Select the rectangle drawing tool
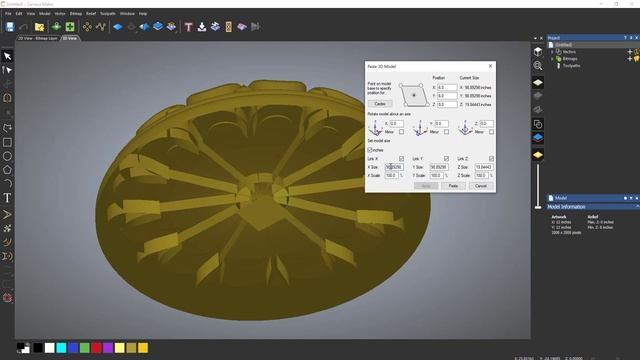640x360 pixels. (7, 142)
